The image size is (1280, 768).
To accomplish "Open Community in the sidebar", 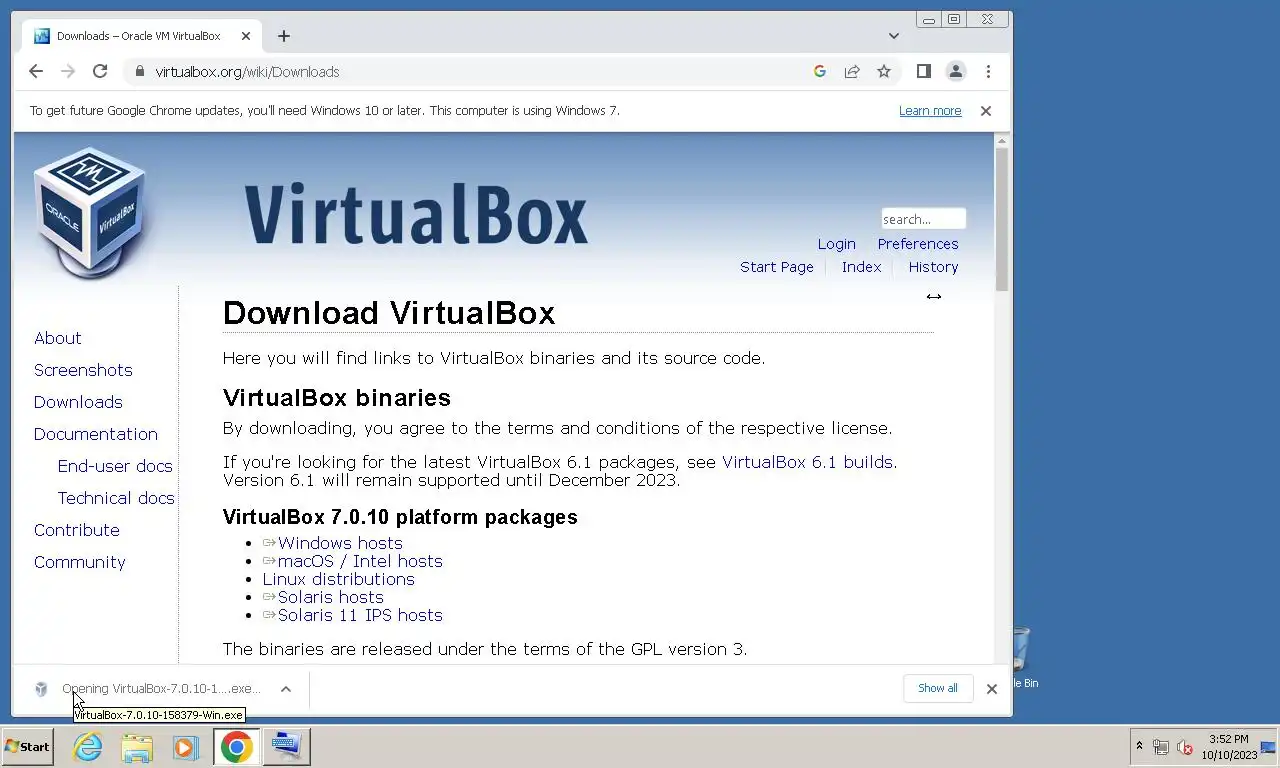I will (x=80, y=562).
